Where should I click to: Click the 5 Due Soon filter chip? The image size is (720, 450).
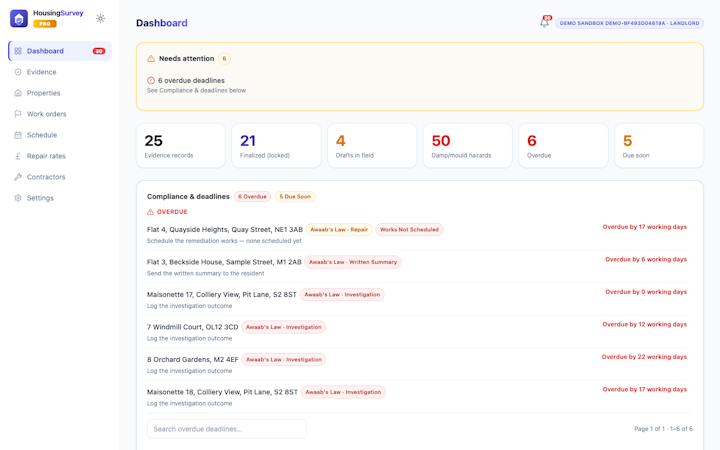295,197
